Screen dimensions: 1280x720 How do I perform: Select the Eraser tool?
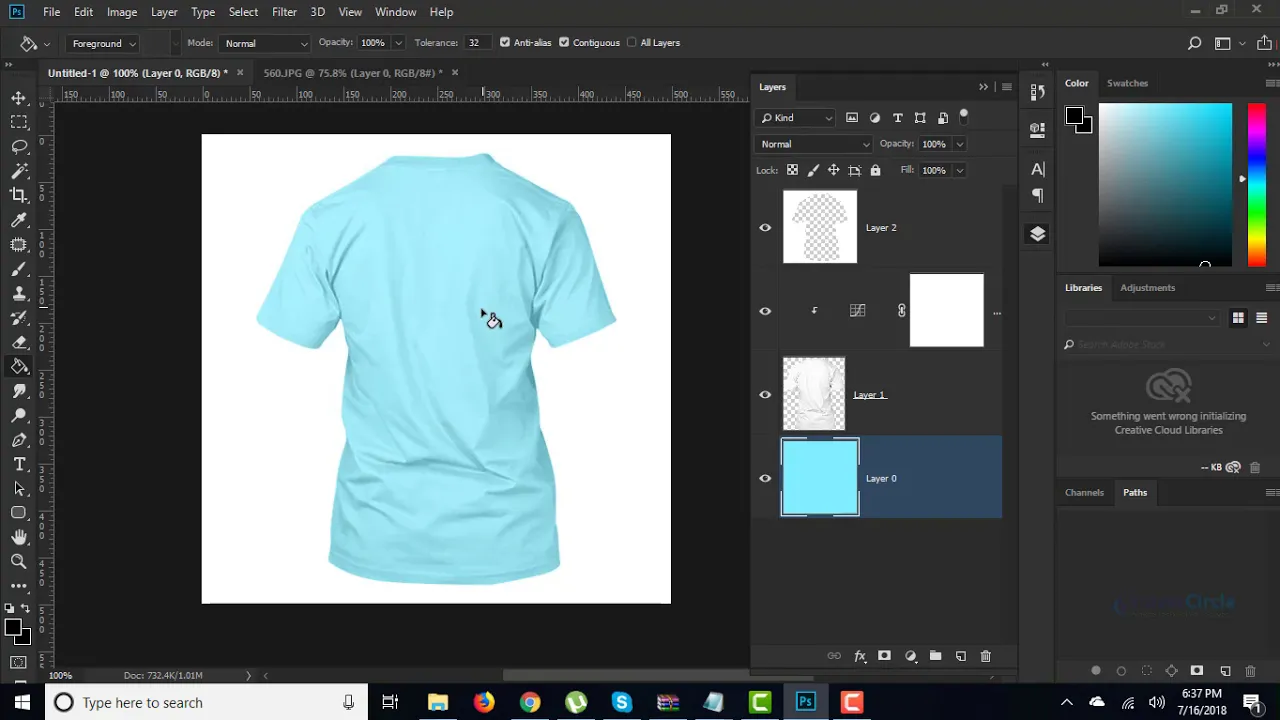pyautogui.click(x=18, y=342)
